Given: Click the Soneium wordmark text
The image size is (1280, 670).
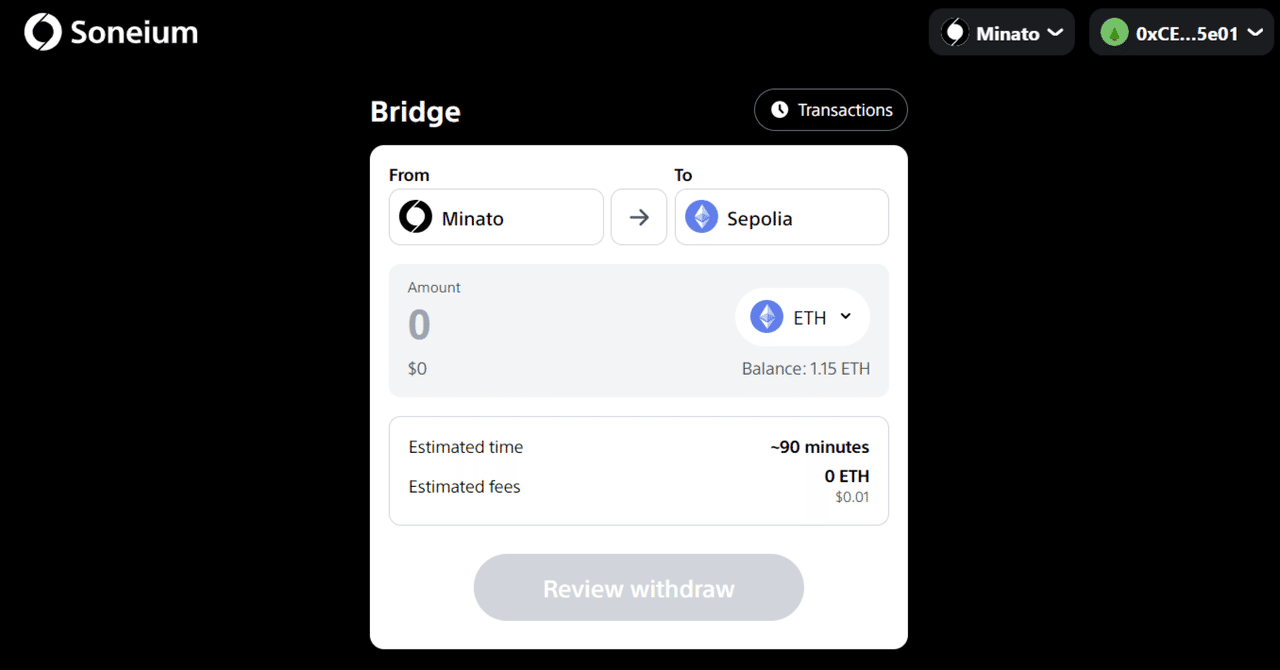Looking at the screenshot, I should [134, 33].
